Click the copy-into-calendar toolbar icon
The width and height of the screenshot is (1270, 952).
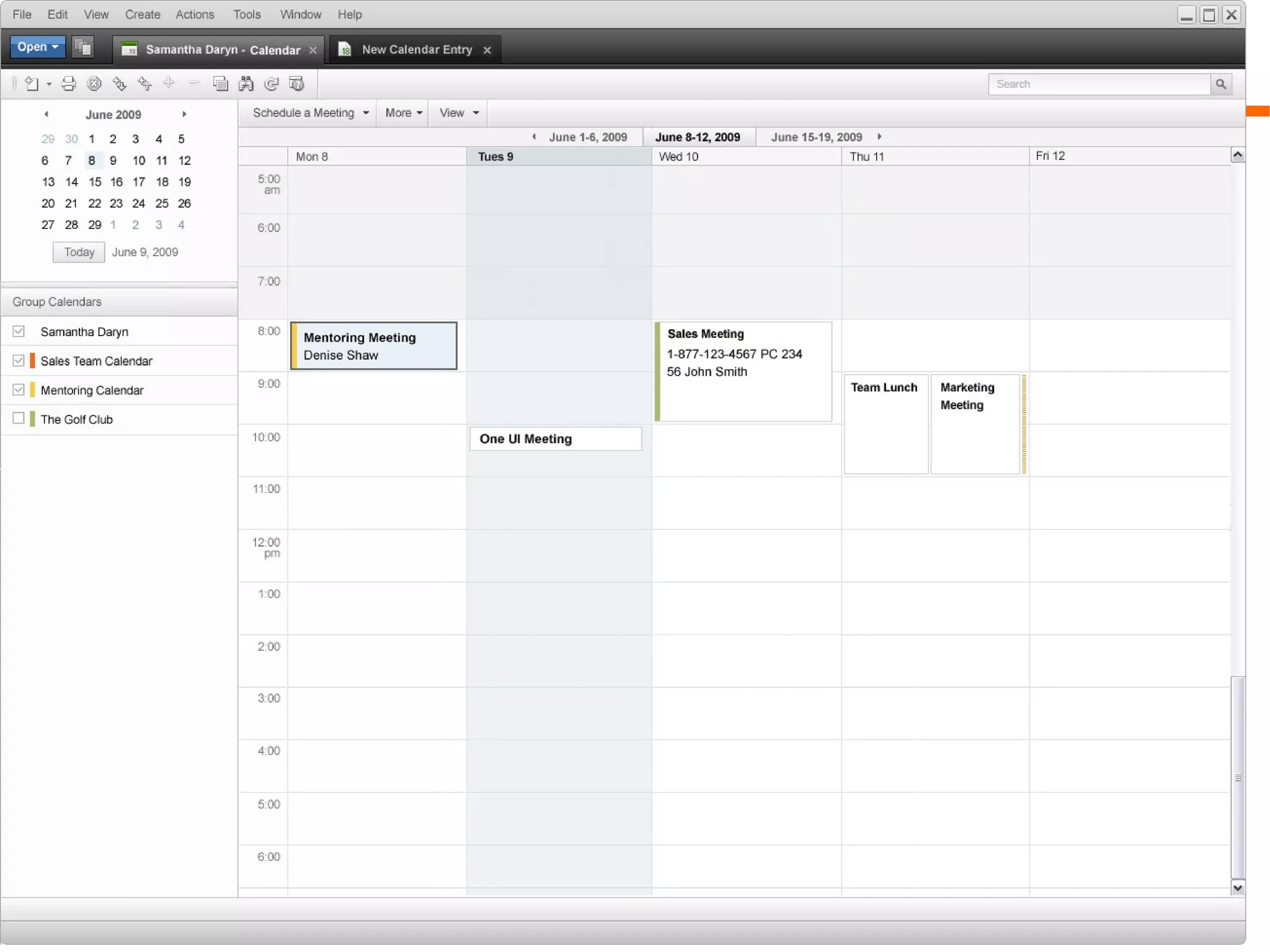[x=220, y=84]
